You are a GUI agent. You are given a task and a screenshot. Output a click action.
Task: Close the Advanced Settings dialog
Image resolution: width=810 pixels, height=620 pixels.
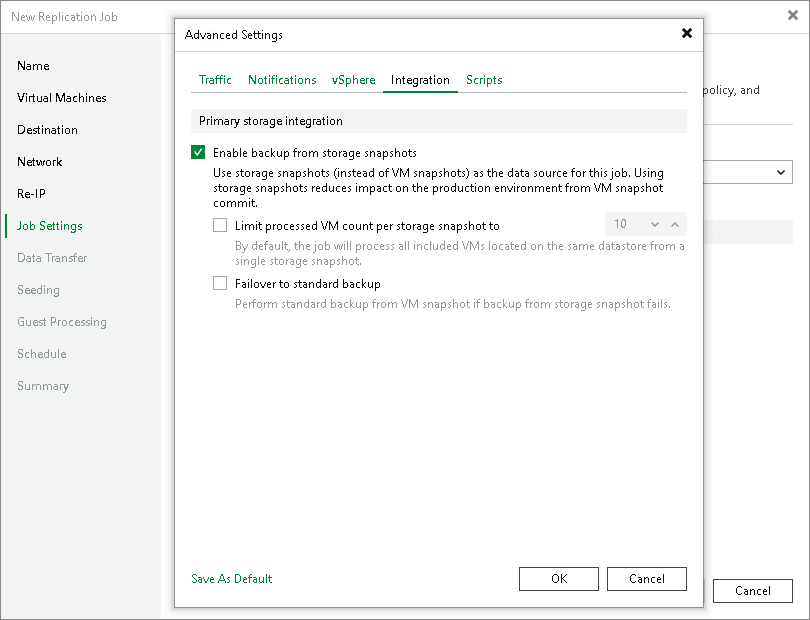coord(687,34)
